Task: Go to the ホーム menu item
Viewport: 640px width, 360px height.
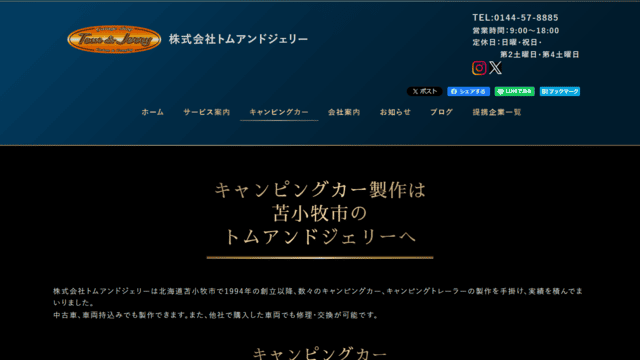Action: (153, 112)
